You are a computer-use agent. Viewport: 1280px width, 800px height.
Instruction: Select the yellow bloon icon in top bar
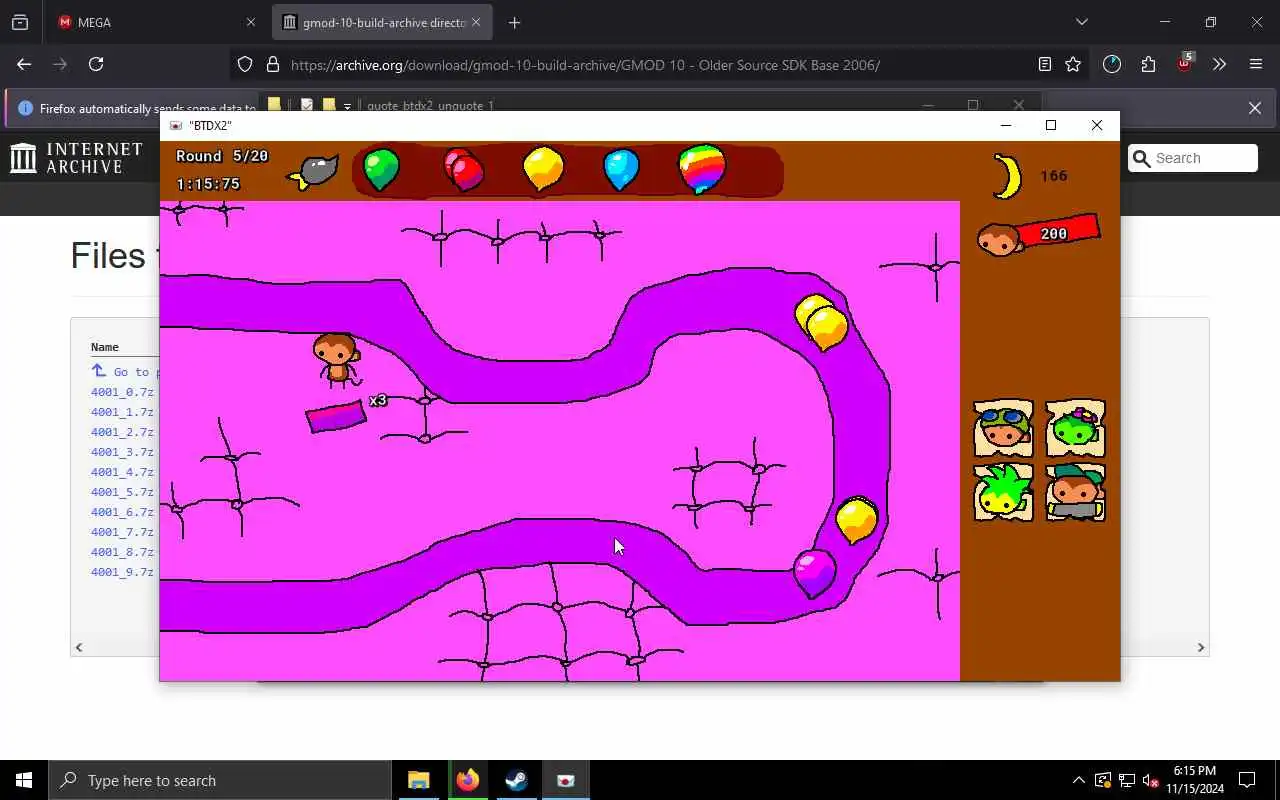coord(543,168)
